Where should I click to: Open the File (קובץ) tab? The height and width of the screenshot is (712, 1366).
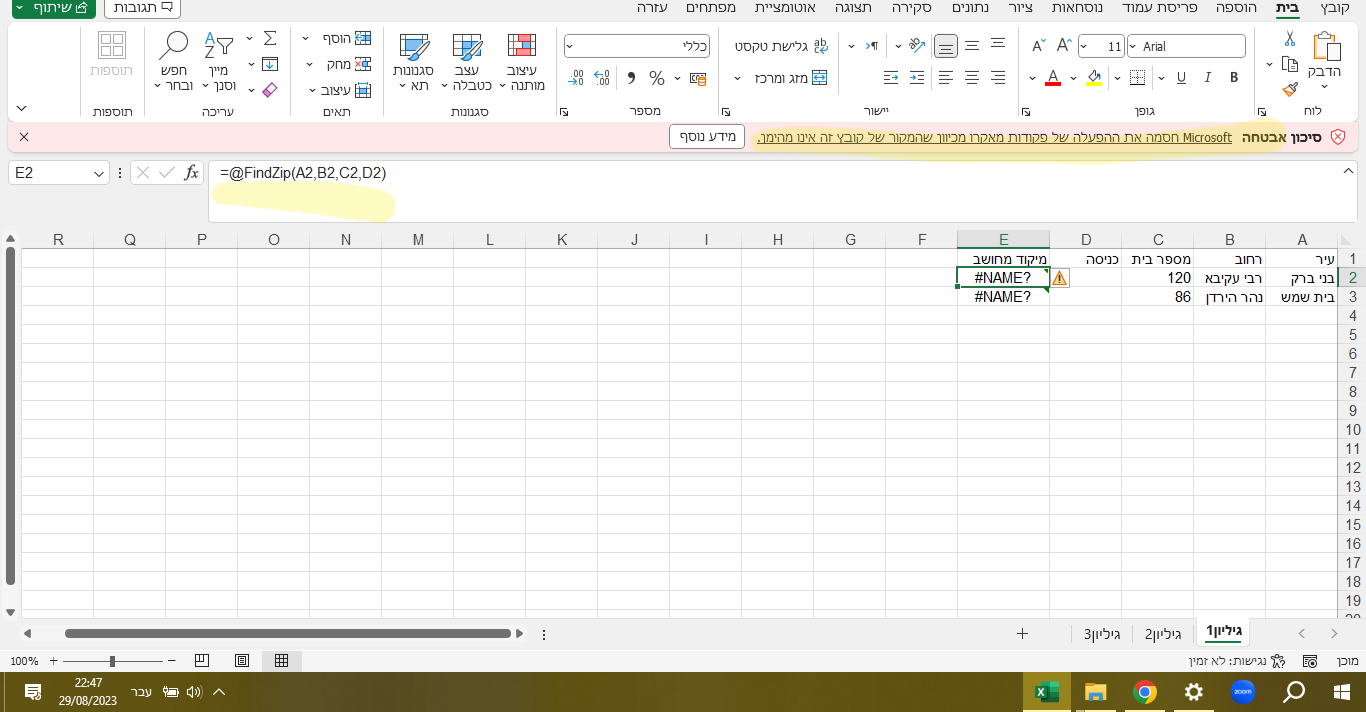click(1334, 8)
